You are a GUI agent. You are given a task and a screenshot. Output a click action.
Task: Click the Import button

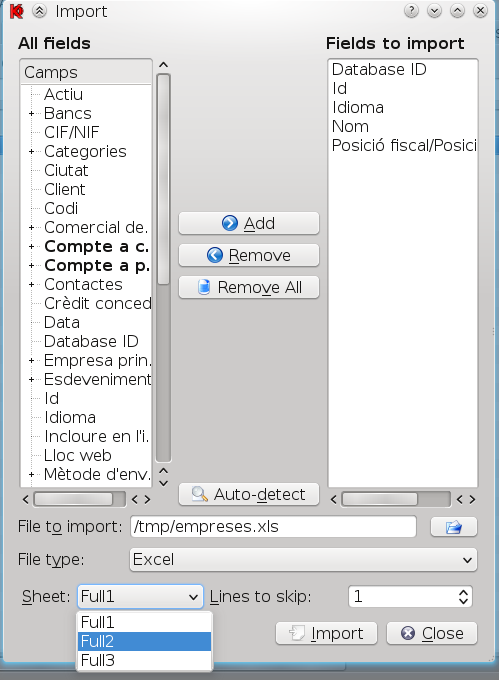[326, 634]
